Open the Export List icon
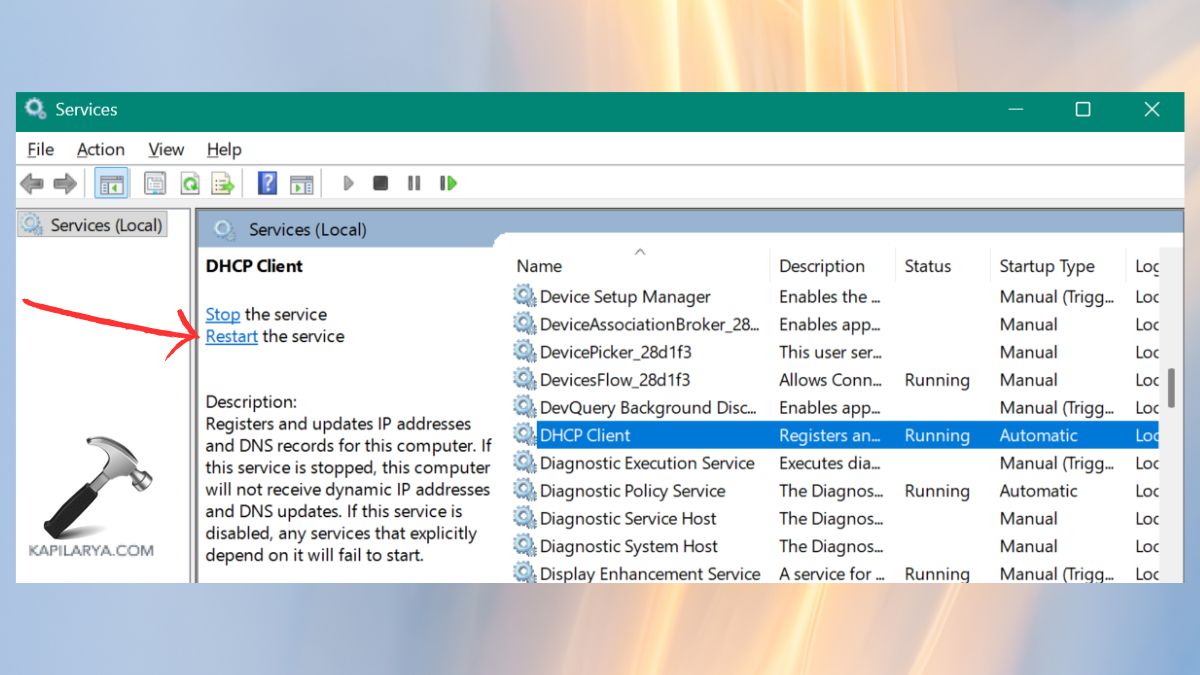The height and width of the screenshot is (675, 1200). point(222,183)
